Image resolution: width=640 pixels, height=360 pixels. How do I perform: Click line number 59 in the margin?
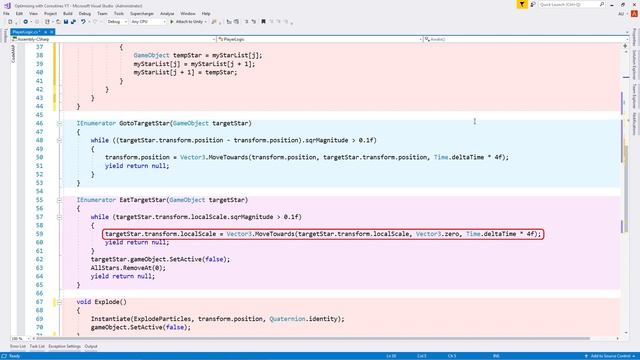[39, 234]
